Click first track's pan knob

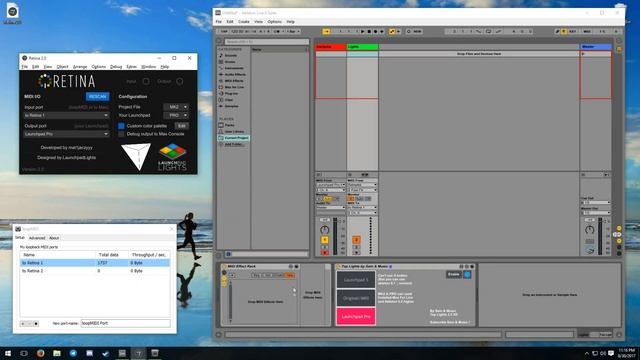click(324, 230)
